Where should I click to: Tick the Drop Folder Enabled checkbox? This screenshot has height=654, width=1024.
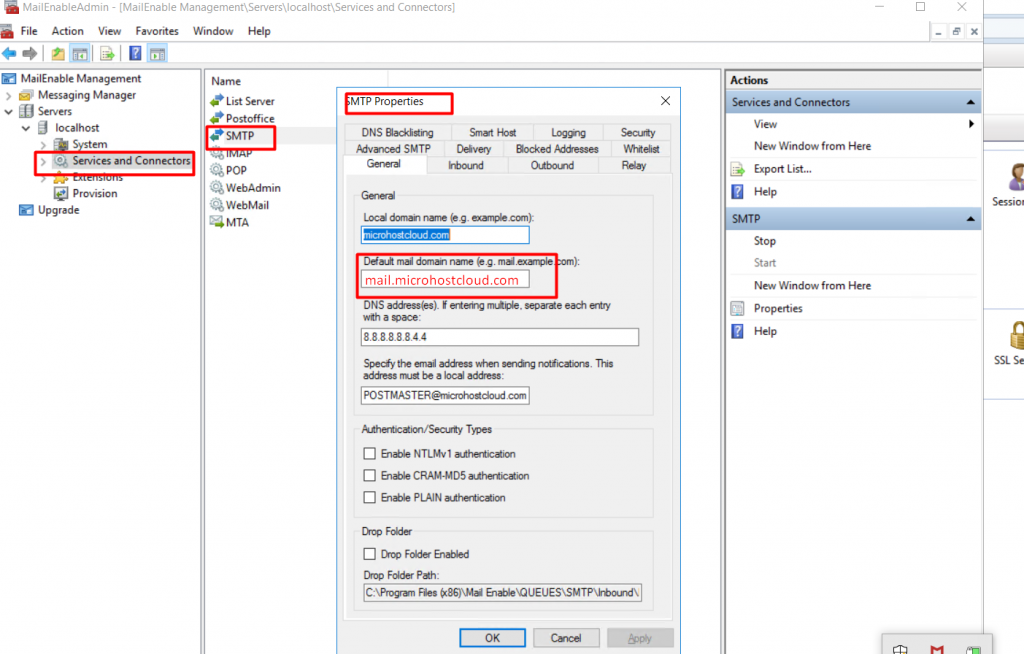(370, 554)
